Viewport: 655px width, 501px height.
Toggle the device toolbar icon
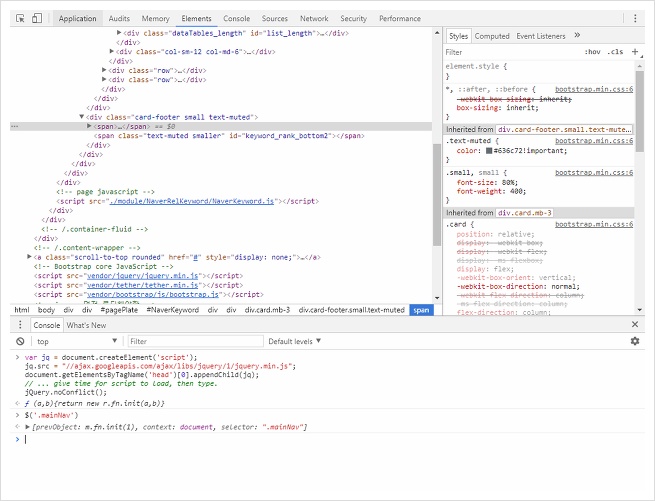(x=37, y=18)
